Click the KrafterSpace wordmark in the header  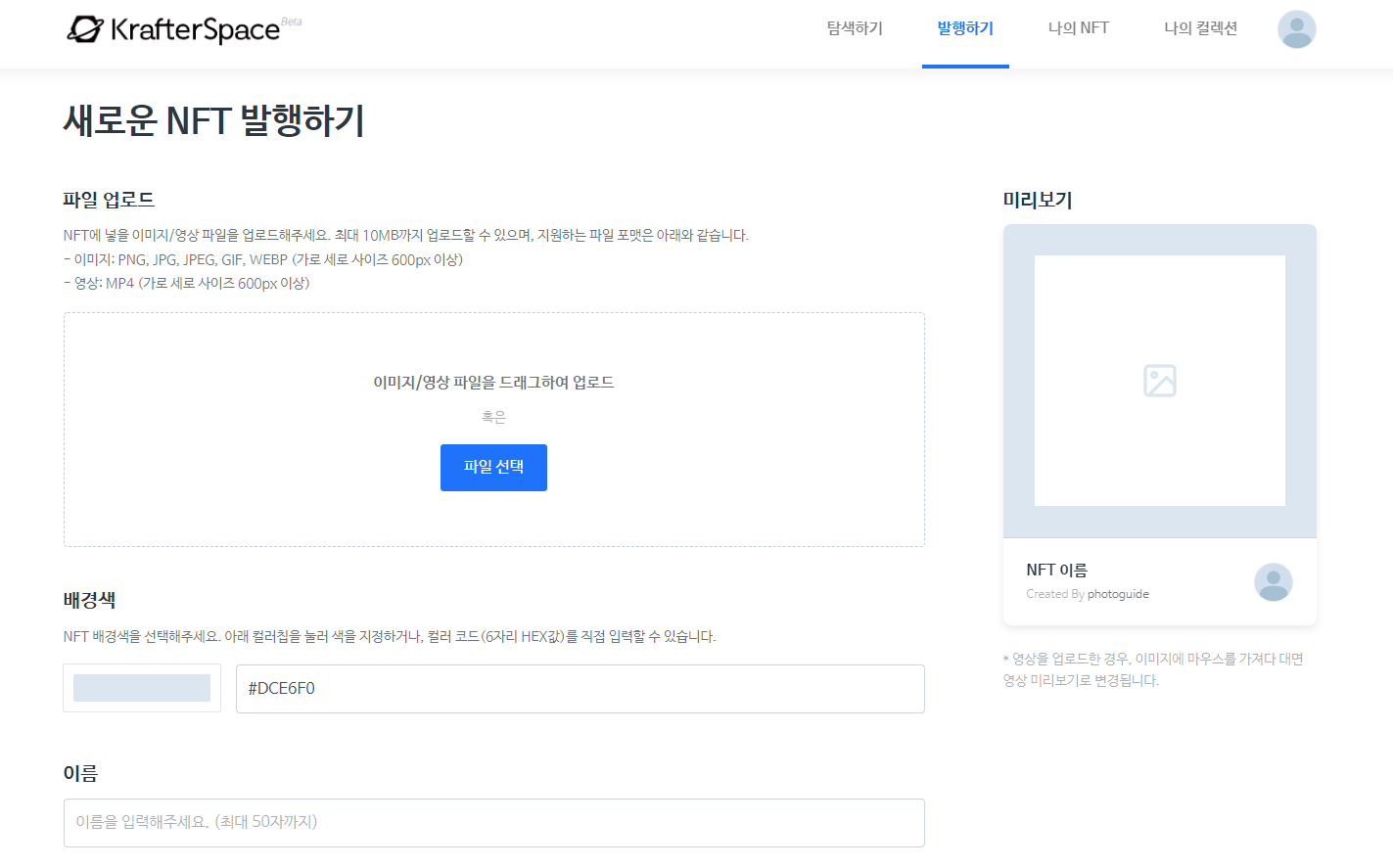click(194, 29)
